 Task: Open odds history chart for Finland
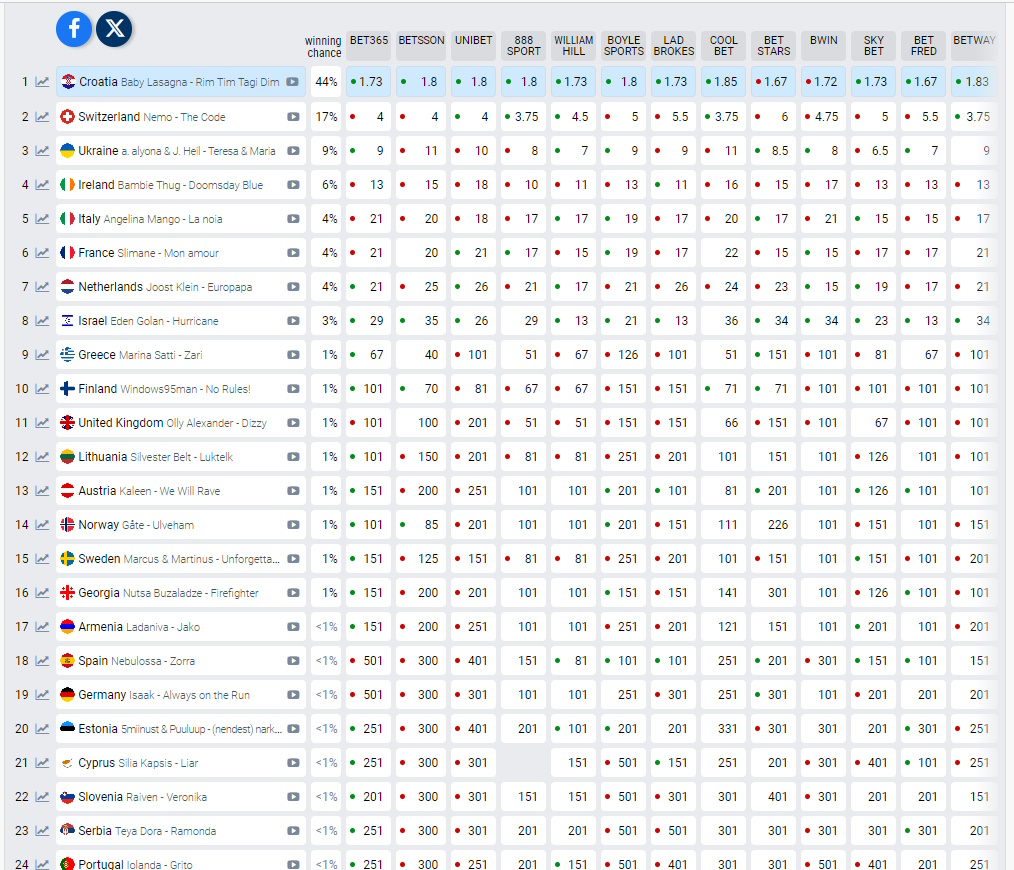(x=42, y=389)
